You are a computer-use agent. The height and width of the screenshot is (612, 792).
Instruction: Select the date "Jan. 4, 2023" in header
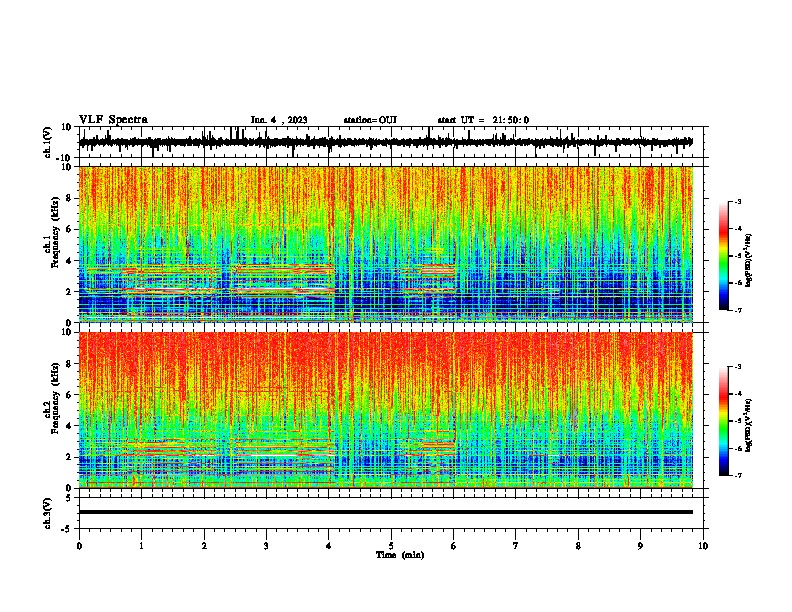pyautogui.click(x=279, y=120)
